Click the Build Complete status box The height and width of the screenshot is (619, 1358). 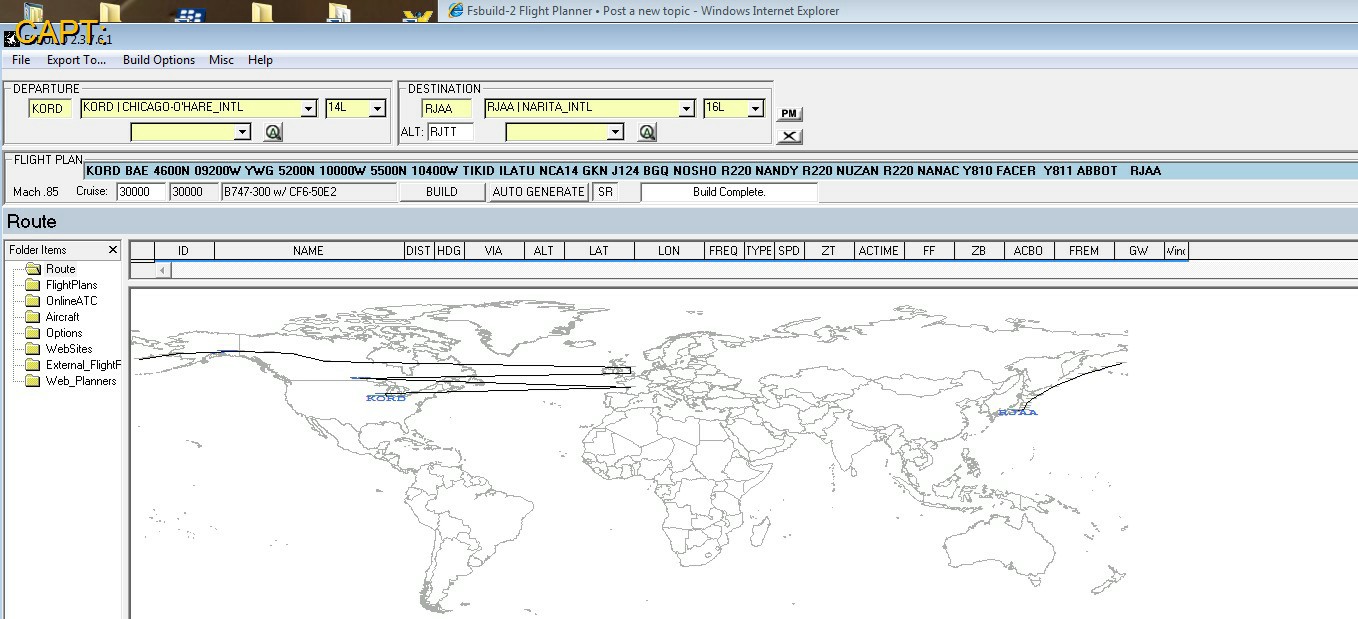tap(729, 192)
